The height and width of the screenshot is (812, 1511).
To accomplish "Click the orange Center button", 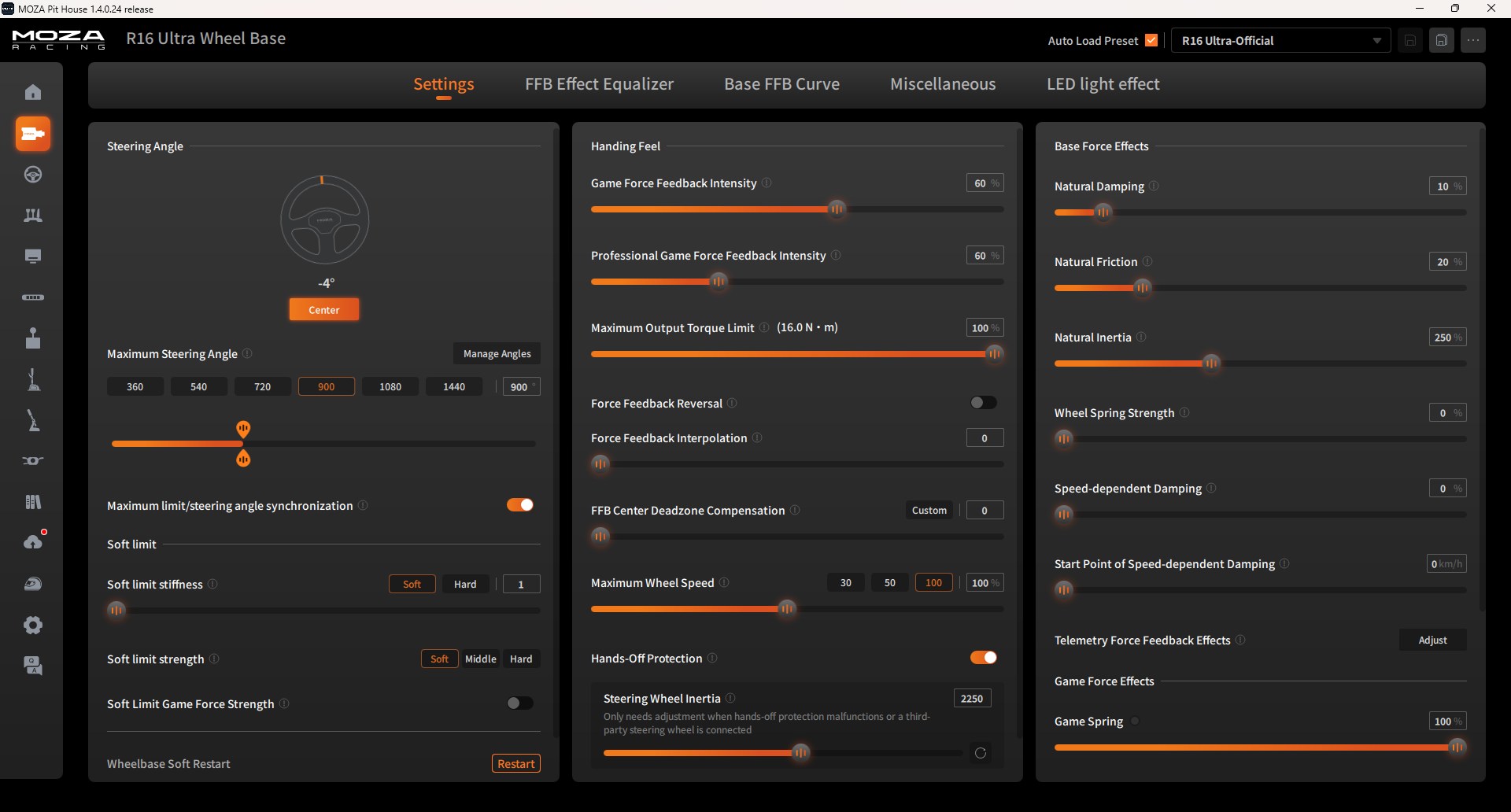I will pos(324,309).
